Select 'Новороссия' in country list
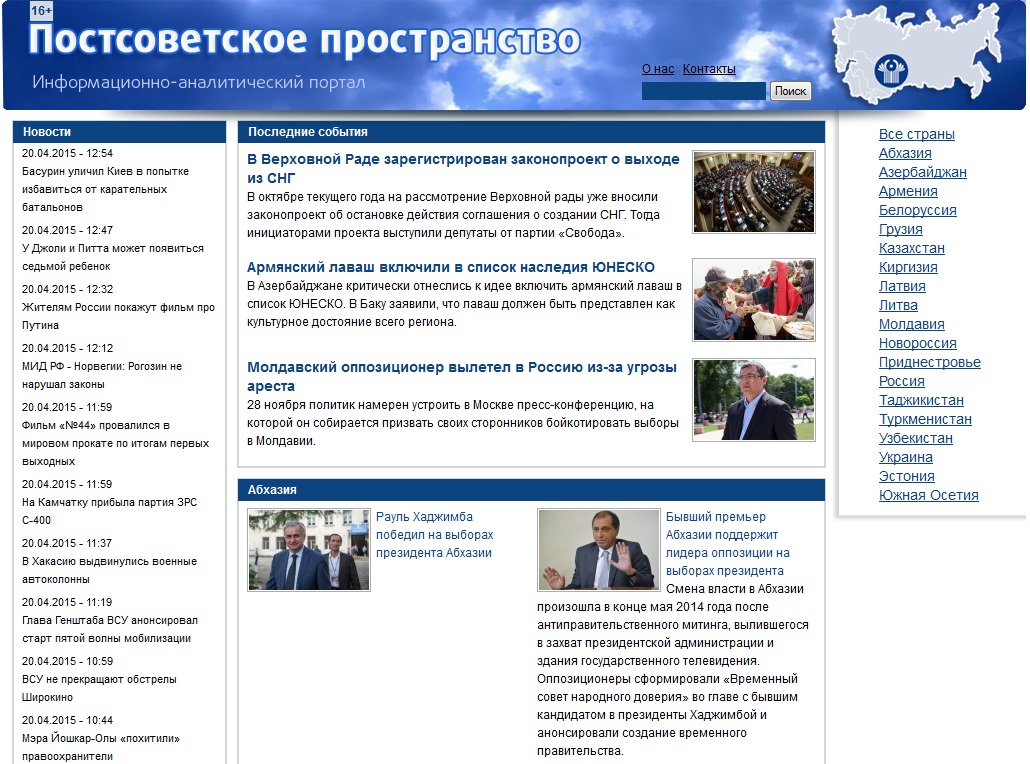 (917, 344)
